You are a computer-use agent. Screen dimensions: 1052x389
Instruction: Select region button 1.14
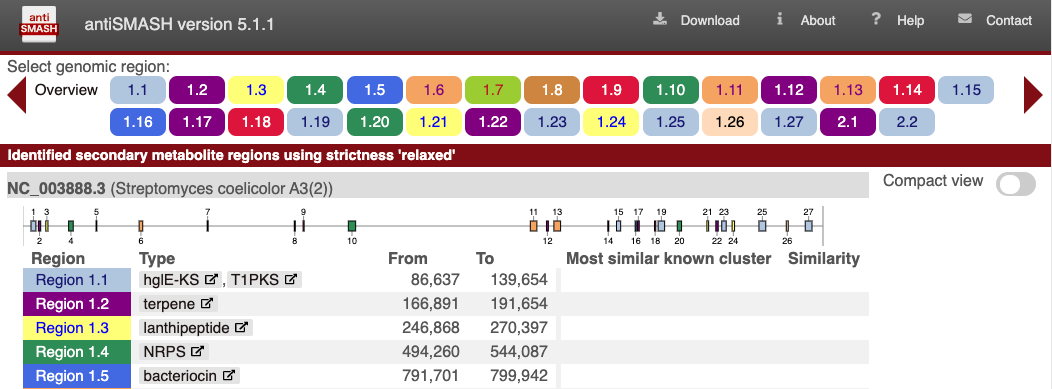[x=907, y=90]
